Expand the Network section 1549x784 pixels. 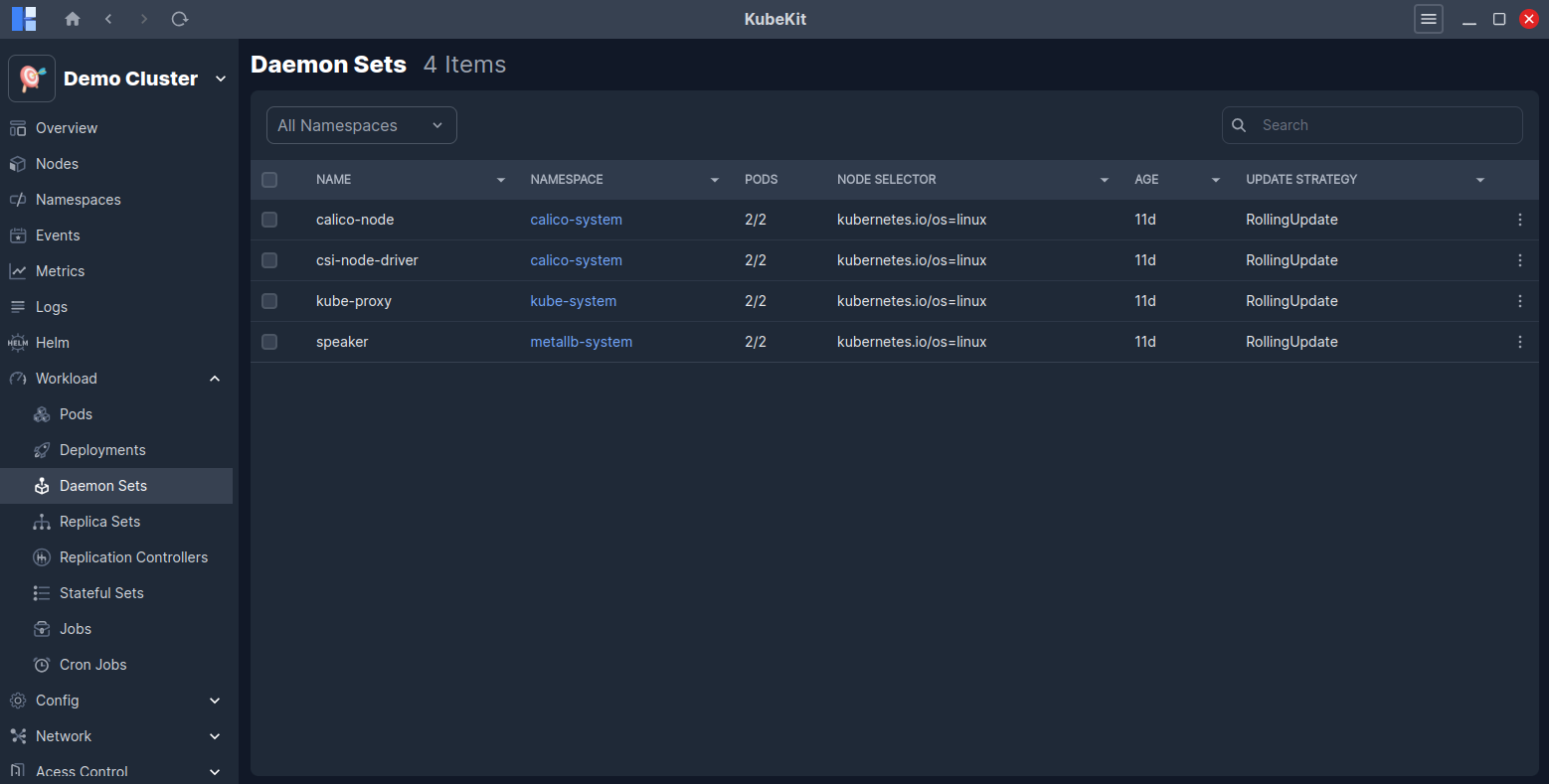pyautogui.click(x=215, y=736)
